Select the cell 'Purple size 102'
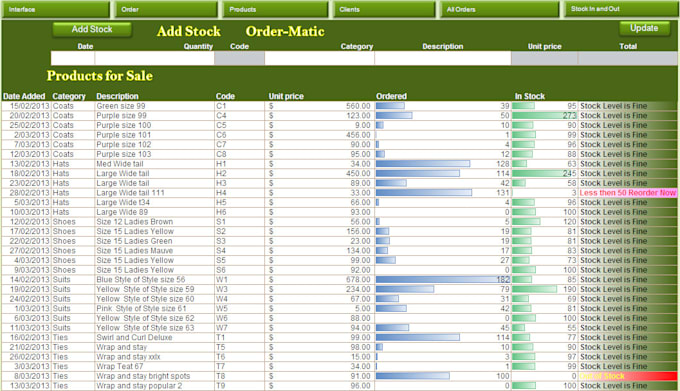Image resolution: width=680 pixels, height=391 pixels. [x=155, y=144]
